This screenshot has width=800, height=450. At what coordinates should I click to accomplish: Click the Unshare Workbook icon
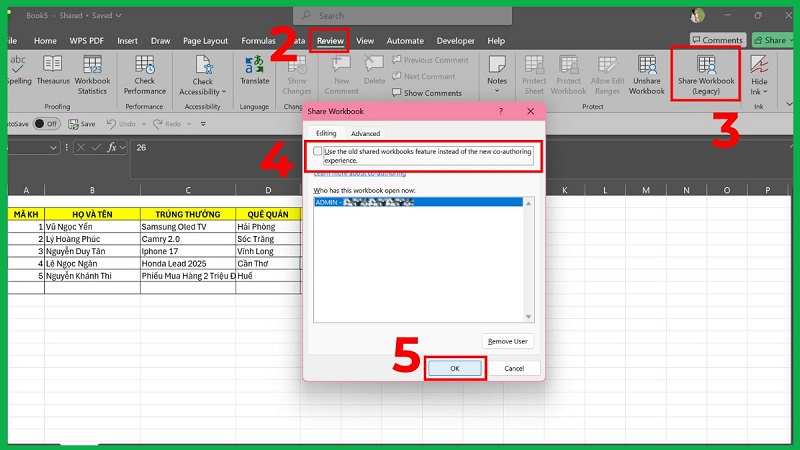[x=646, y=72]
